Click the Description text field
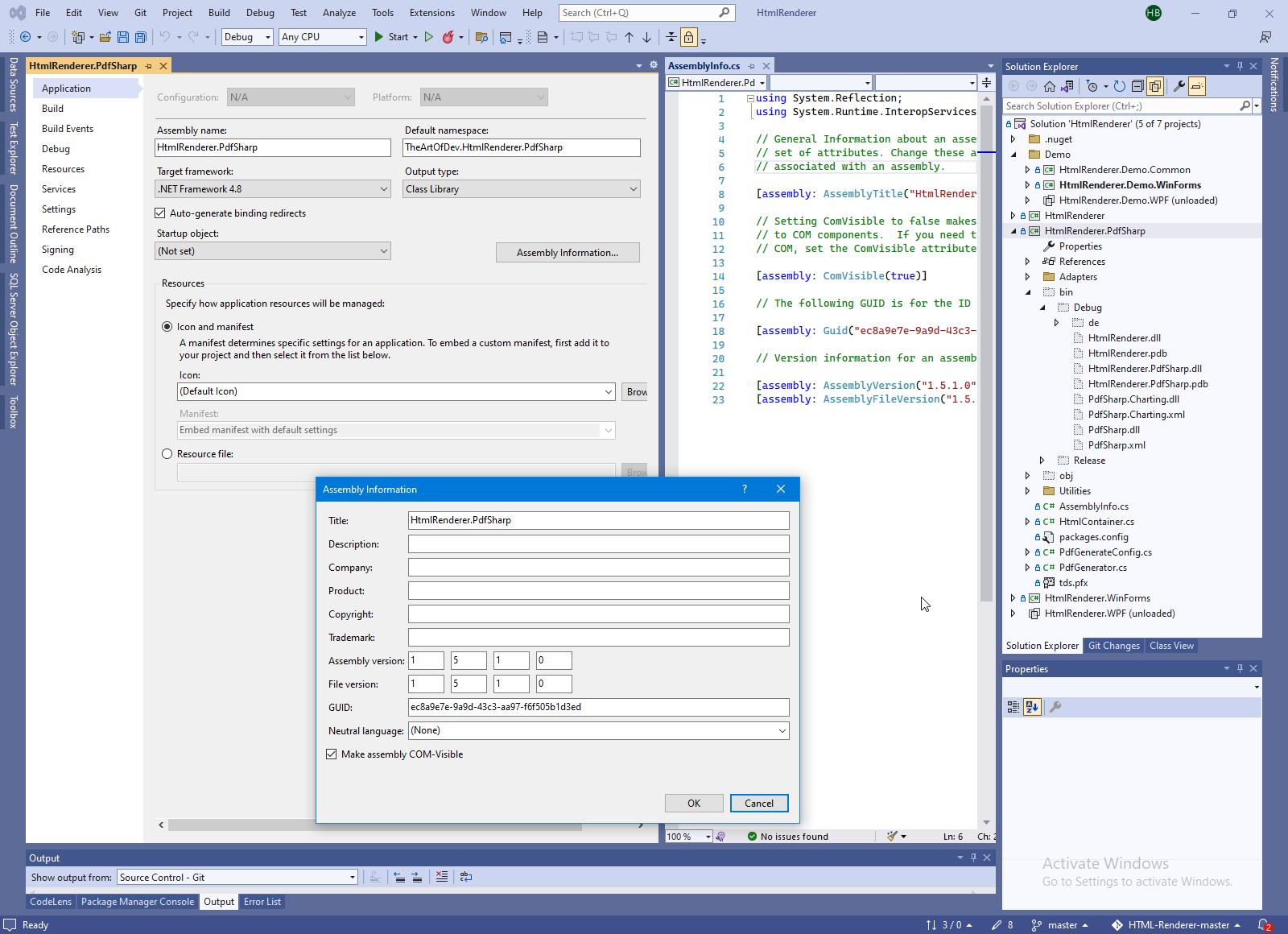1288x934 pixels. [x=598, y=544]
